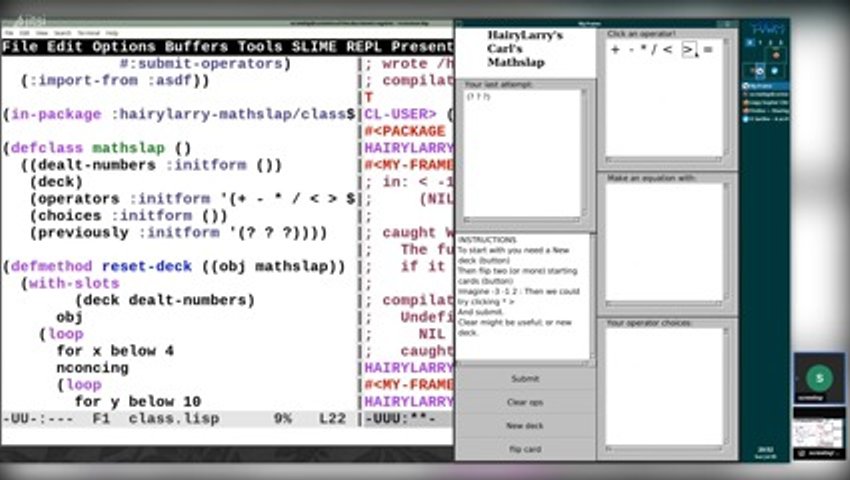The height and width of the screenshot is (480, 850).
Task: Click the equals operator
Action: point(707,49)
